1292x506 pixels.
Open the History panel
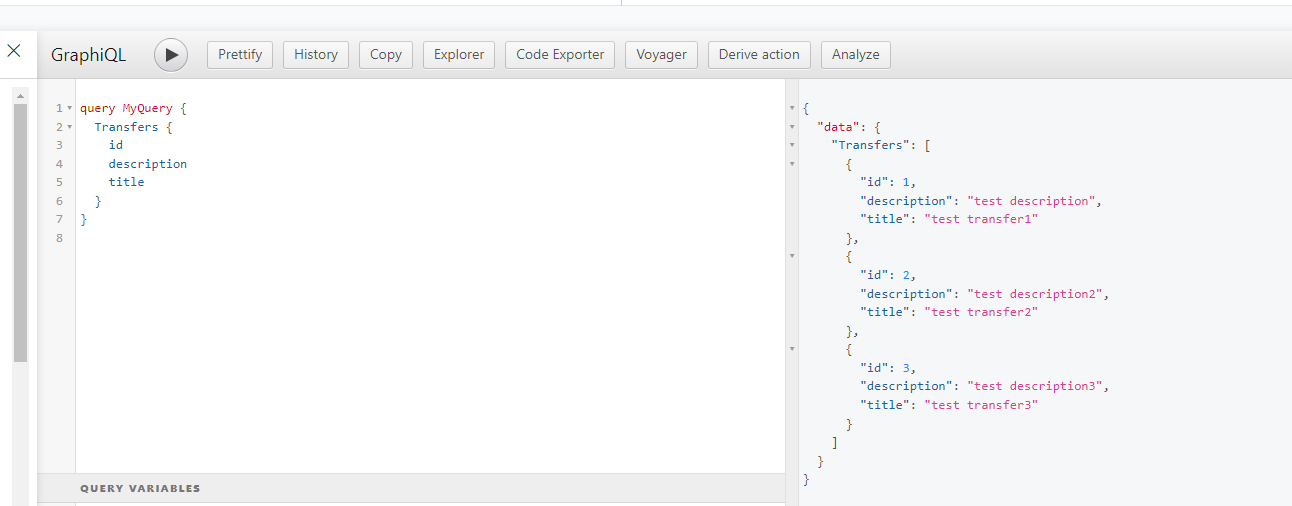click(316, 55)
